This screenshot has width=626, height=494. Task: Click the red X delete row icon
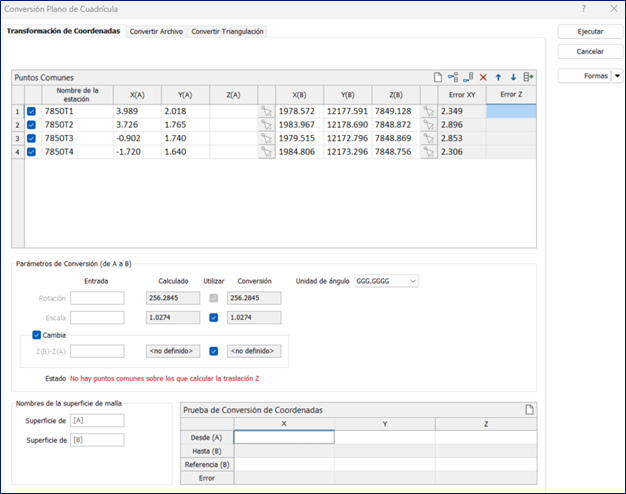click(484, 77)
